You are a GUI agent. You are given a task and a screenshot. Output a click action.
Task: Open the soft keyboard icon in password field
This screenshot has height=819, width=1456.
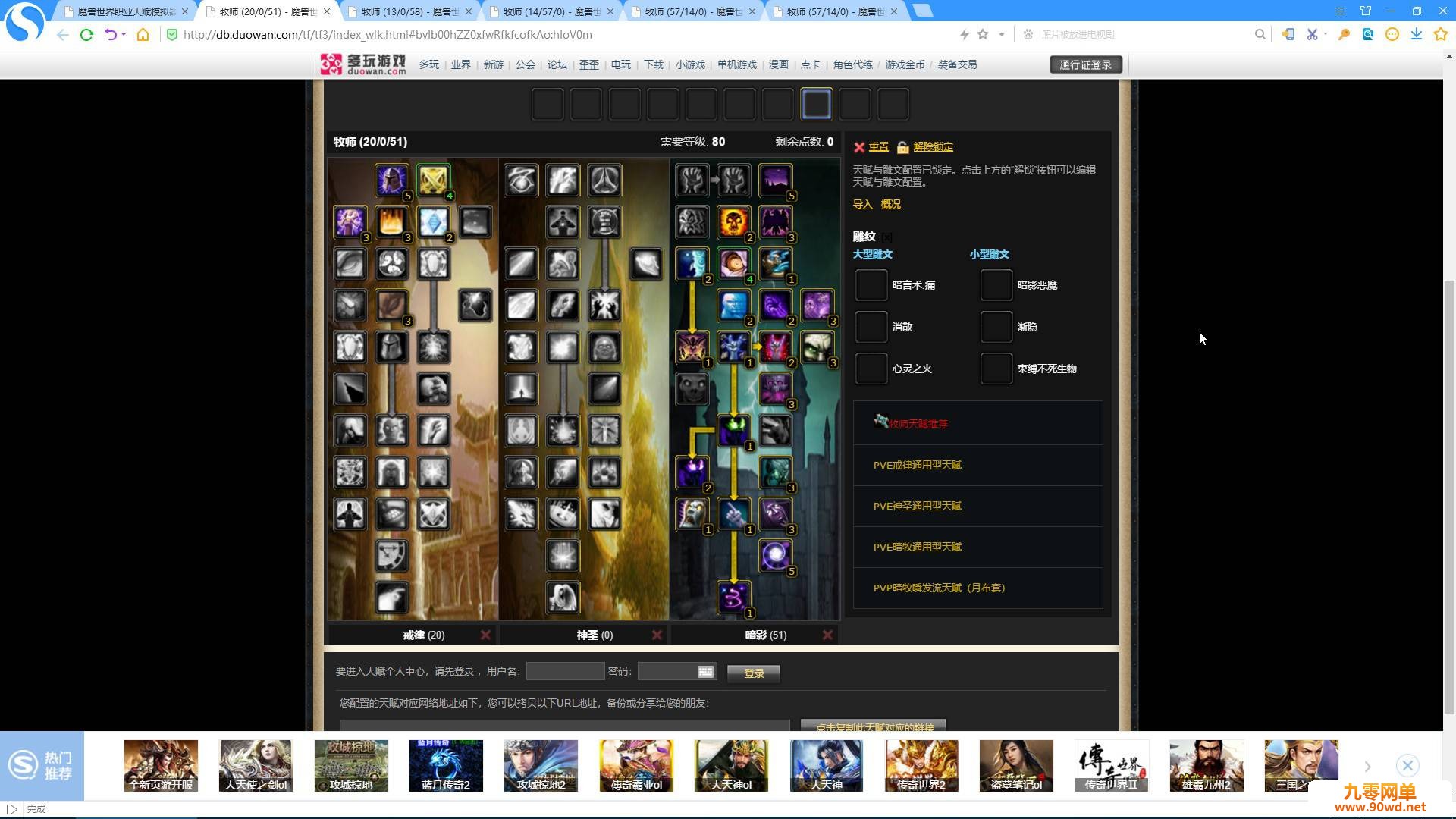[705, 671]
